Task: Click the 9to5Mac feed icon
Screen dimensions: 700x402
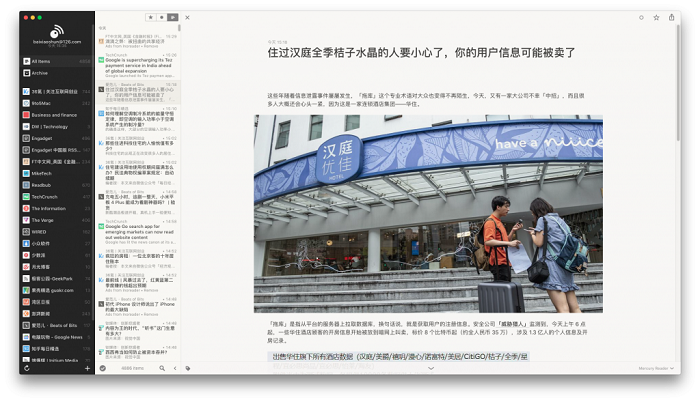Action: coord(26,103)
